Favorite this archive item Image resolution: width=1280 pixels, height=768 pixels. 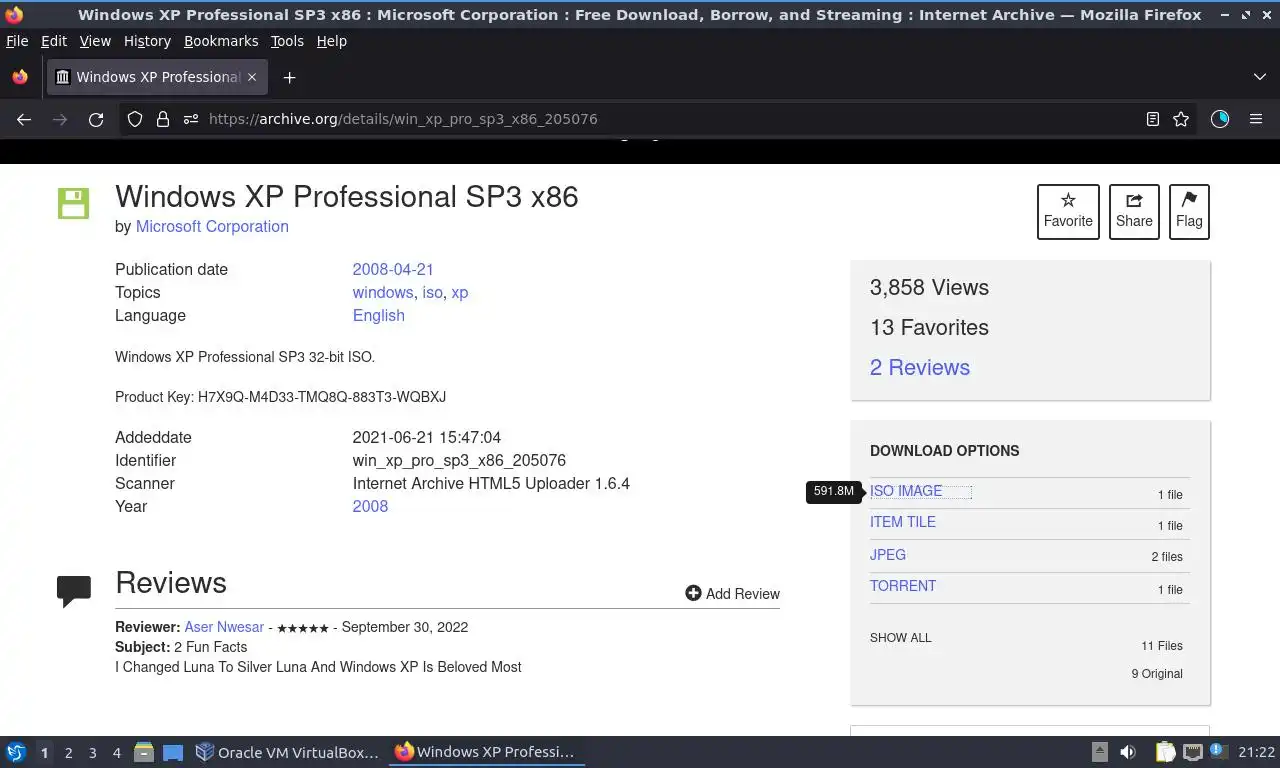1068,211
